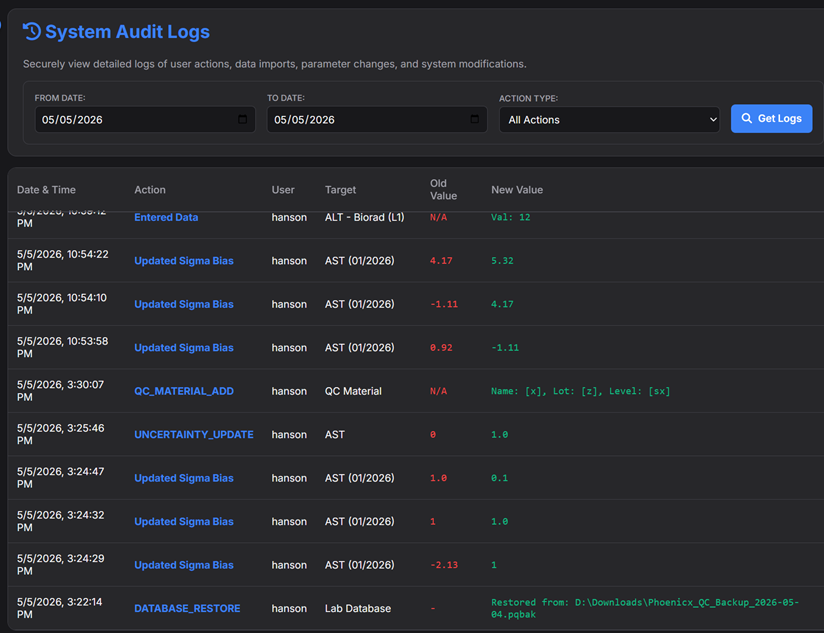Click the 5/5/2026, 3:30:07 PM timestamp
Image resolution: width=824 pixels, height=633 pixels.
(60, 391)
